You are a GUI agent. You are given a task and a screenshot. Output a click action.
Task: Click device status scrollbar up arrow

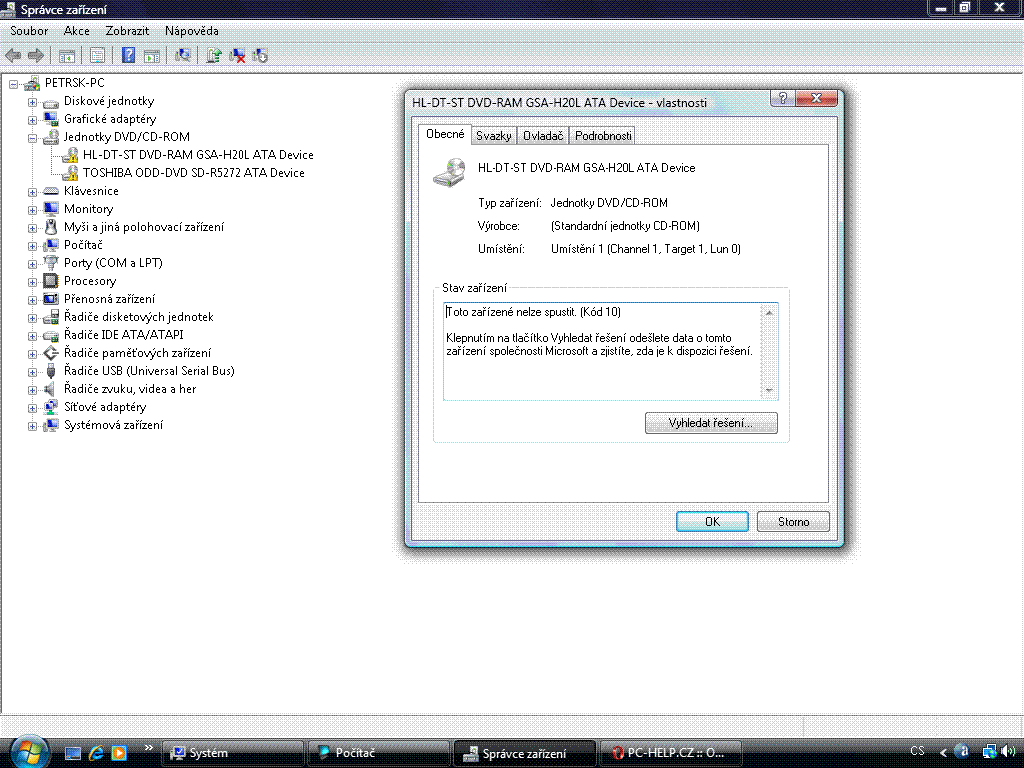click(769, 313)
